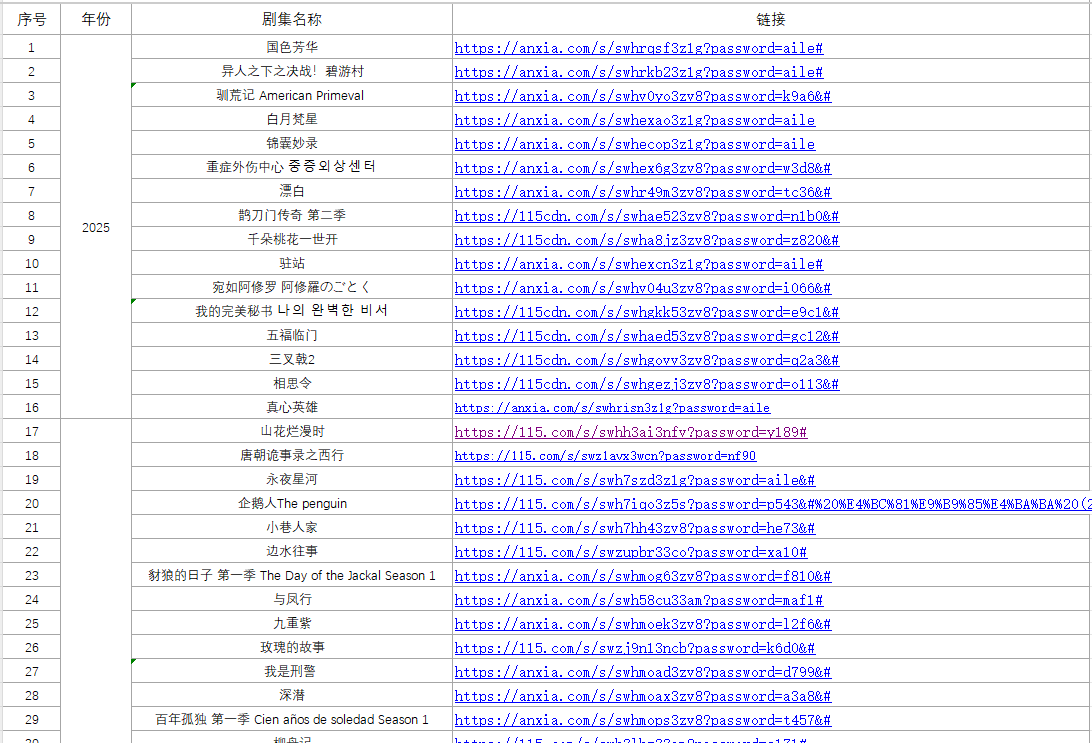This screenshot has width=1092, height=743.
Task: Open the Day of the Jackal link
Action: click(x=643, y=577)
